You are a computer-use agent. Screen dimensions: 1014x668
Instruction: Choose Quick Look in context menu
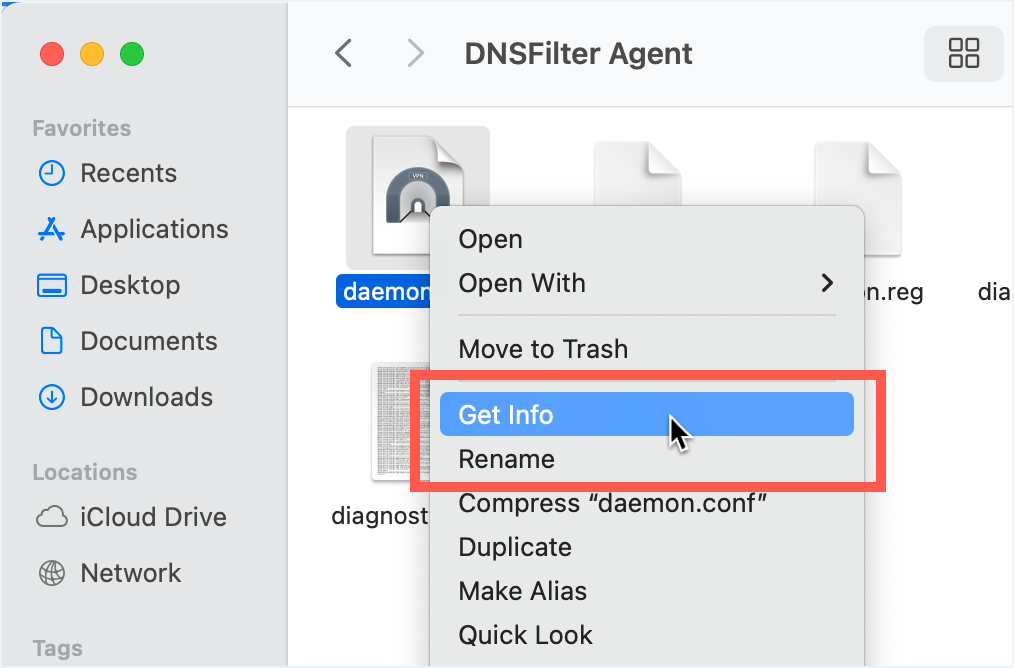[525, 635]
